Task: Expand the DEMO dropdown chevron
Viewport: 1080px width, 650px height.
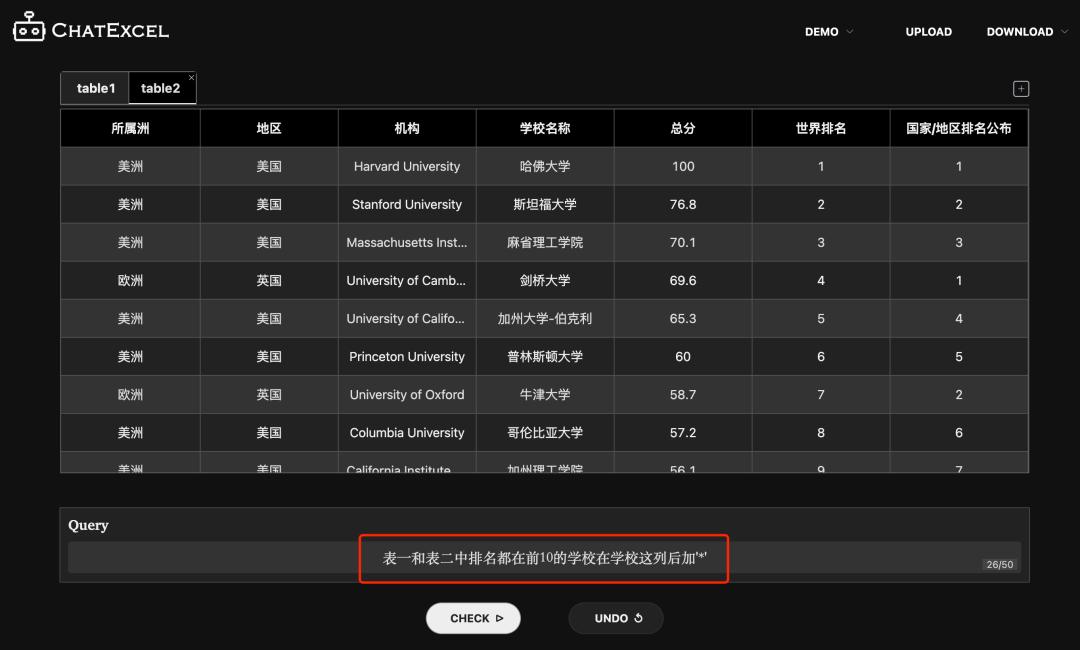Action: click(849, 32)
